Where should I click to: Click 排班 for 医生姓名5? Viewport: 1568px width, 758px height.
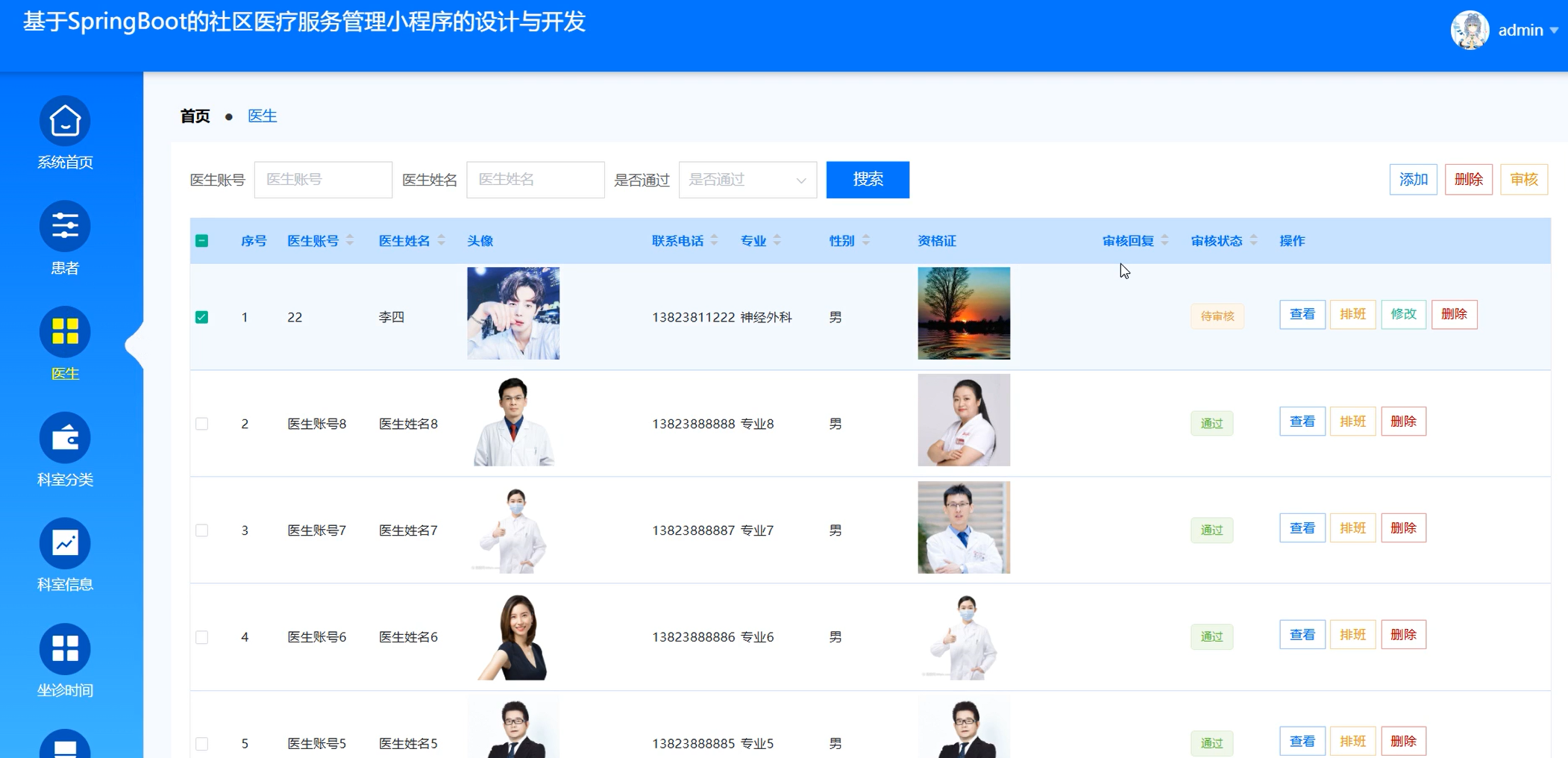point(1353,742)
